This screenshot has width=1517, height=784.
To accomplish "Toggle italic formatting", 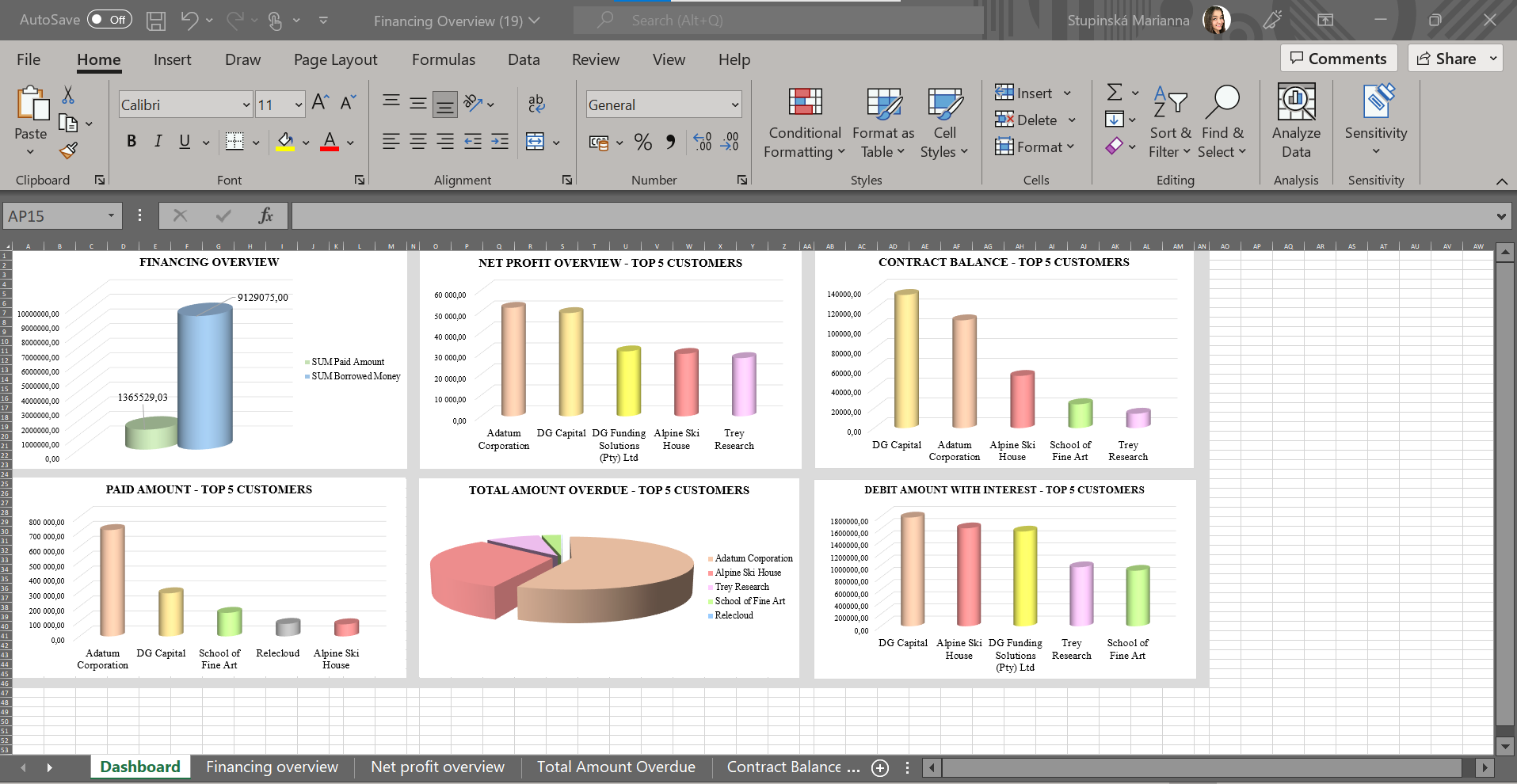I will (158, 141).
